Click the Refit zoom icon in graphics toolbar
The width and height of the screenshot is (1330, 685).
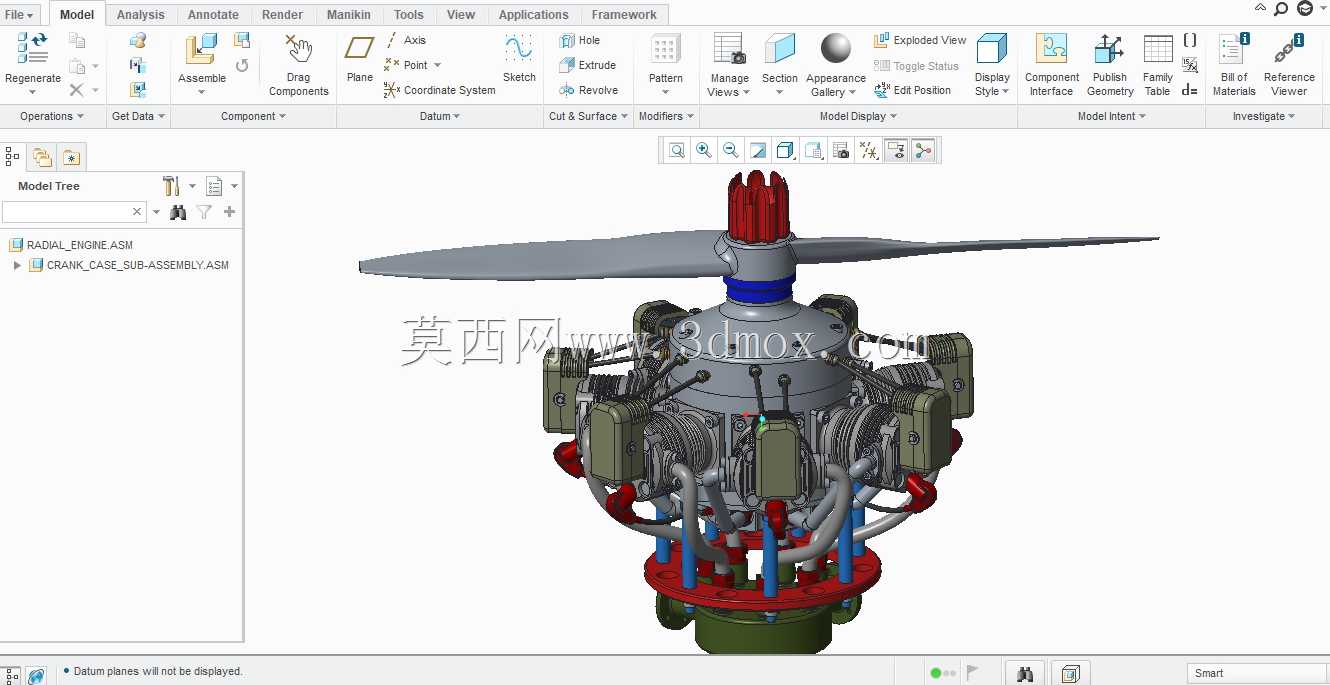(677, 150)
